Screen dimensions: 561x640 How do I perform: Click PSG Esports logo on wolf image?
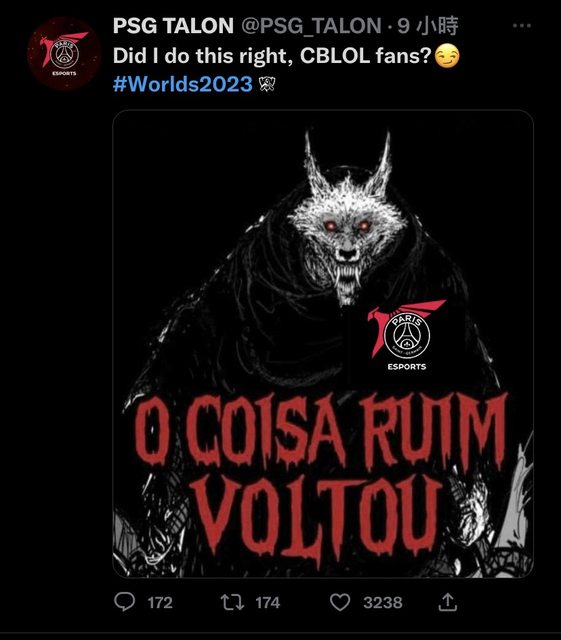(x=406, y=335)
